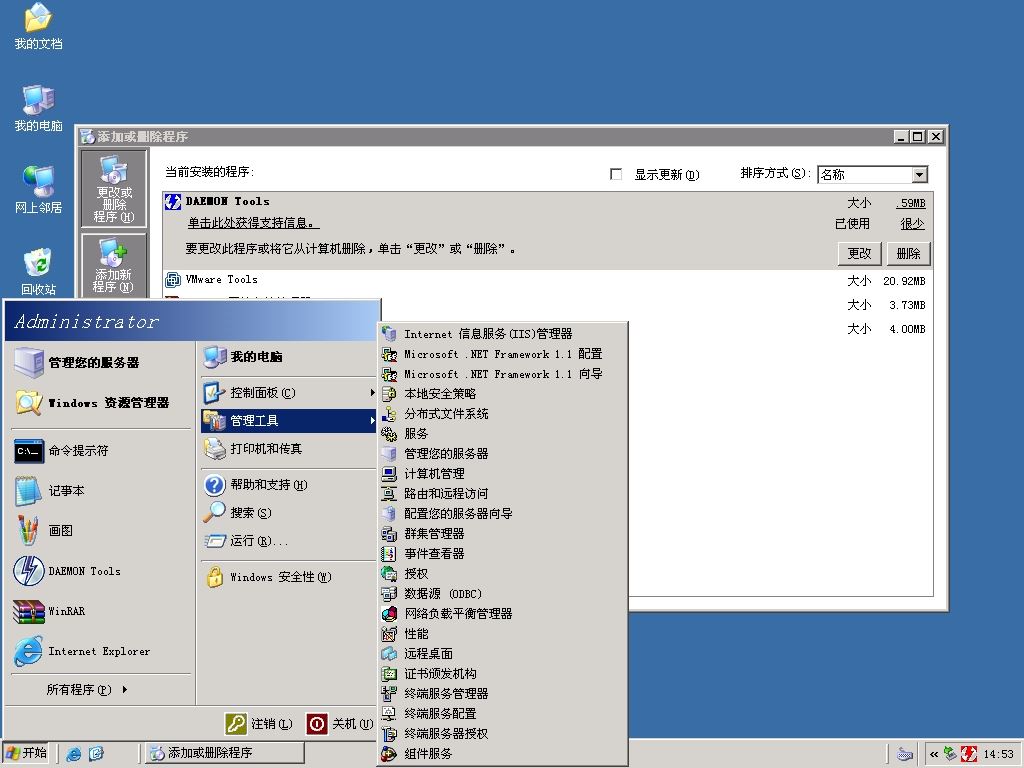Open 帮助和支持 from Start menu
This screenshot has height=768, width=1024.
click(288, 485)
